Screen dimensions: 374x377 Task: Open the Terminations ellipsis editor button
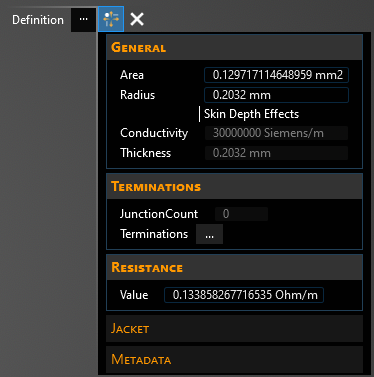209,234
